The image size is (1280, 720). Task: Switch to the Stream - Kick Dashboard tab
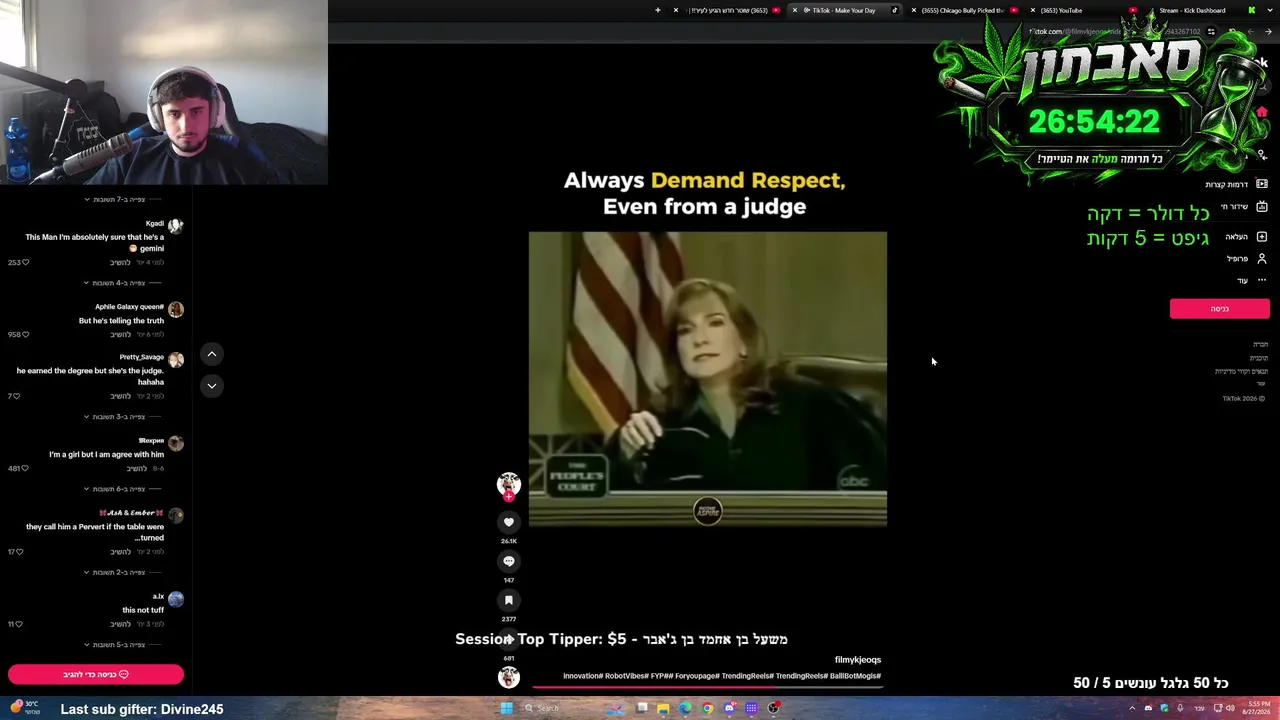coord(1201,10)
